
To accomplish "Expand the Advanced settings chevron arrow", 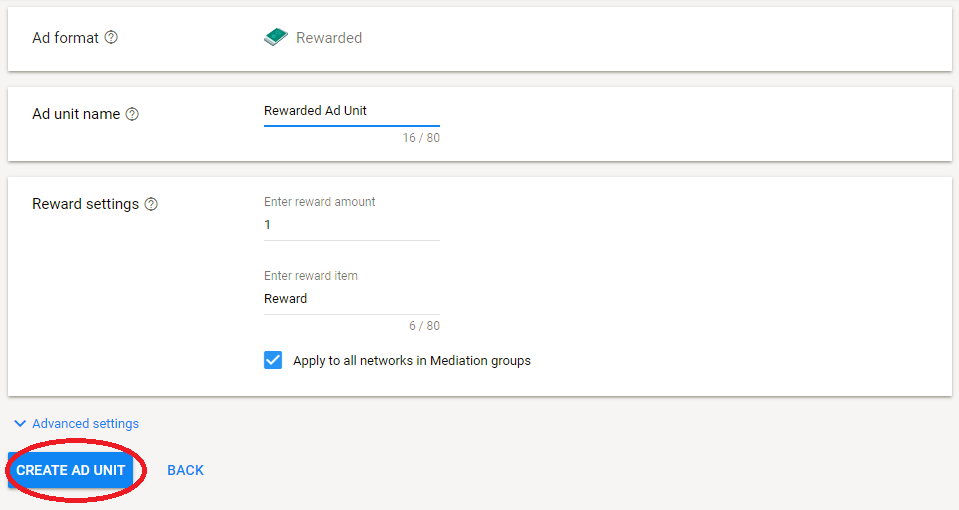I will point(19,424).
